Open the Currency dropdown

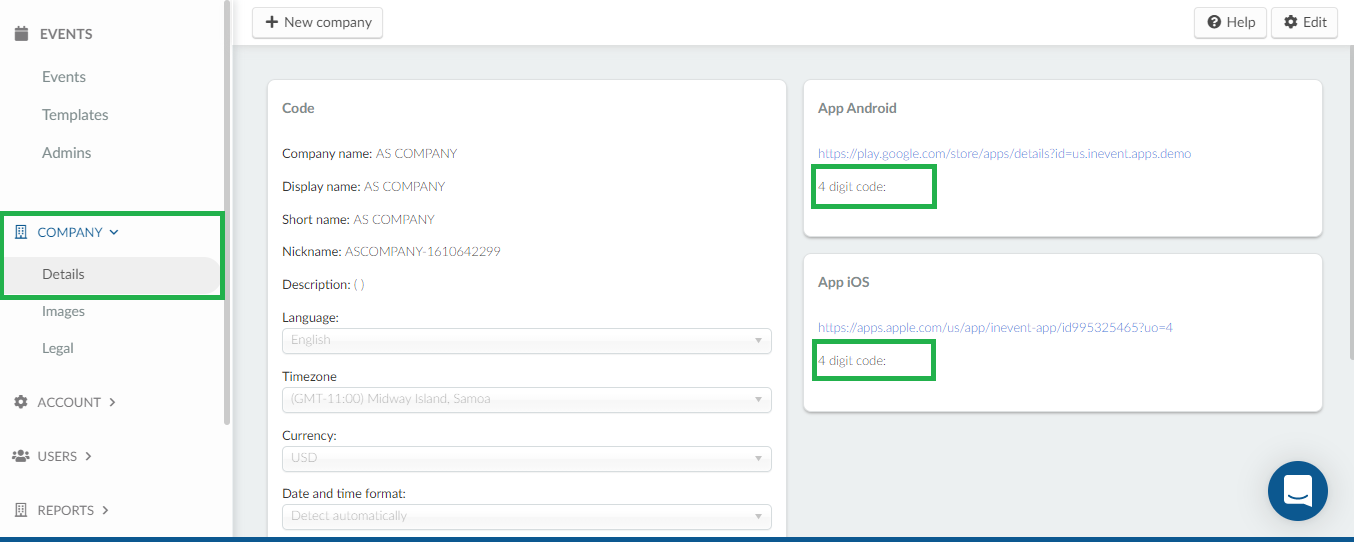[527, 458]
